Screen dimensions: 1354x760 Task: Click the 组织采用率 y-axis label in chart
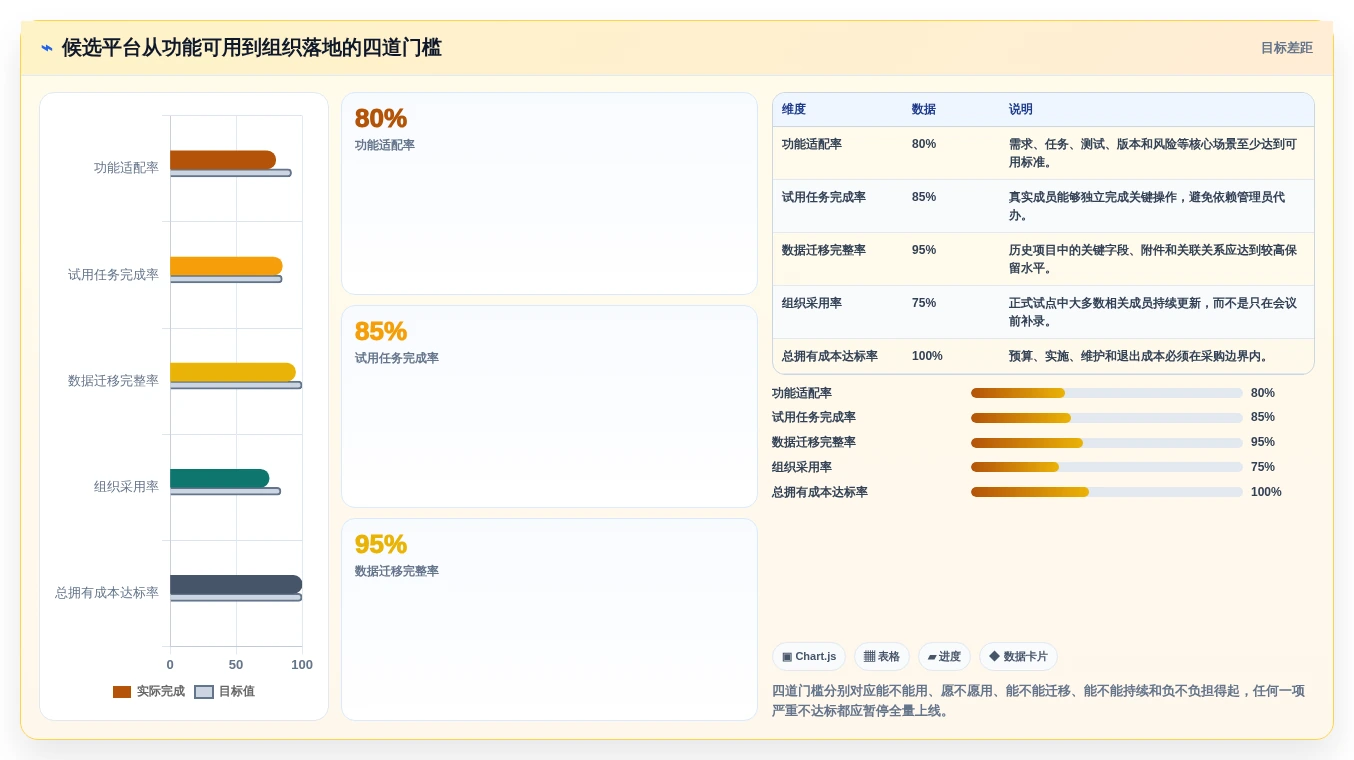(126, 487)
